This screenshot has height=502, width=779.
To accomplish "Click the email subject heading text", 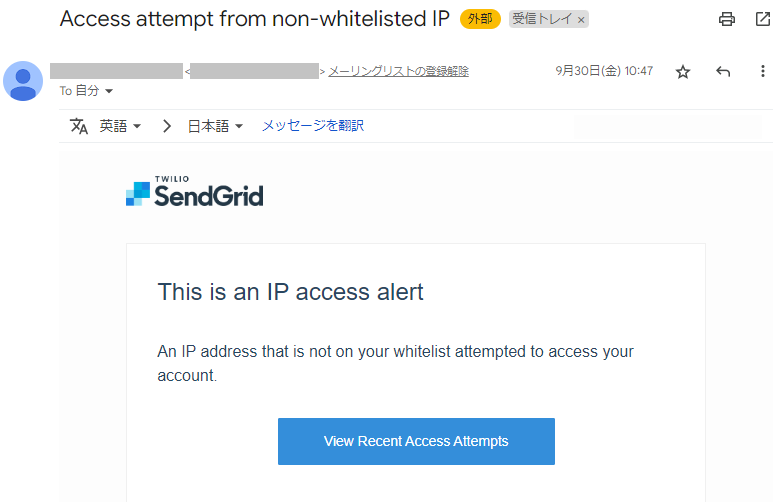I will coord(254,19).
